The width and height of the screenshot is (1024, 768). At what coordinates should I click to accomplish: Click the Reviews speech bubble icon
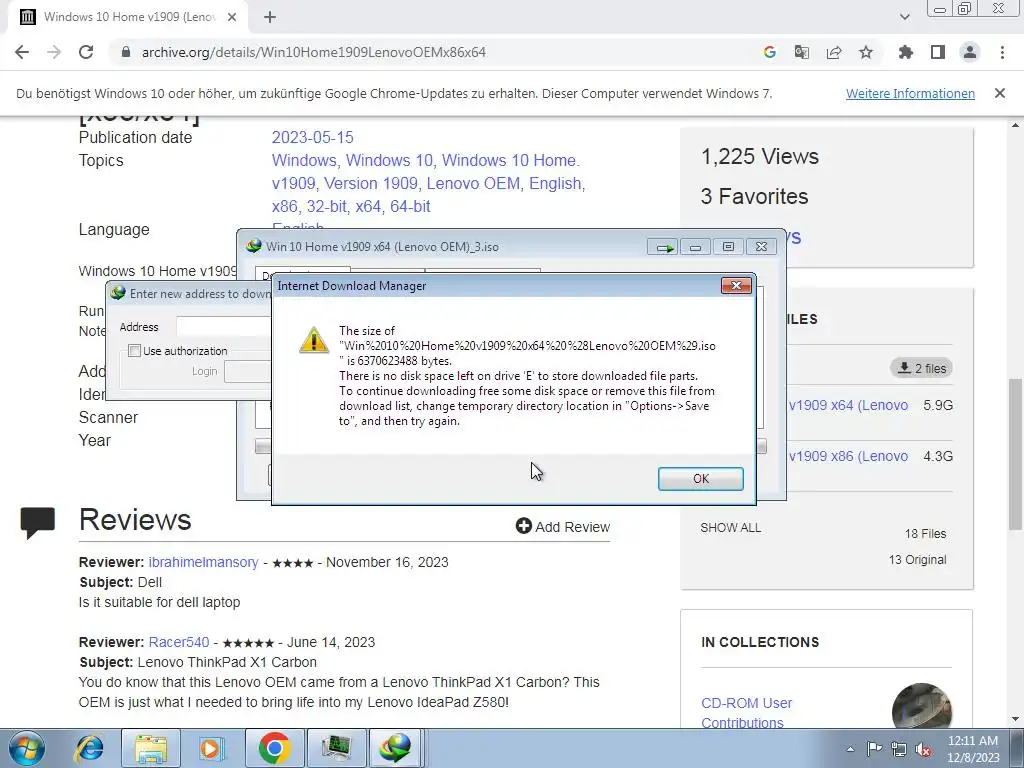click(37, 522)
